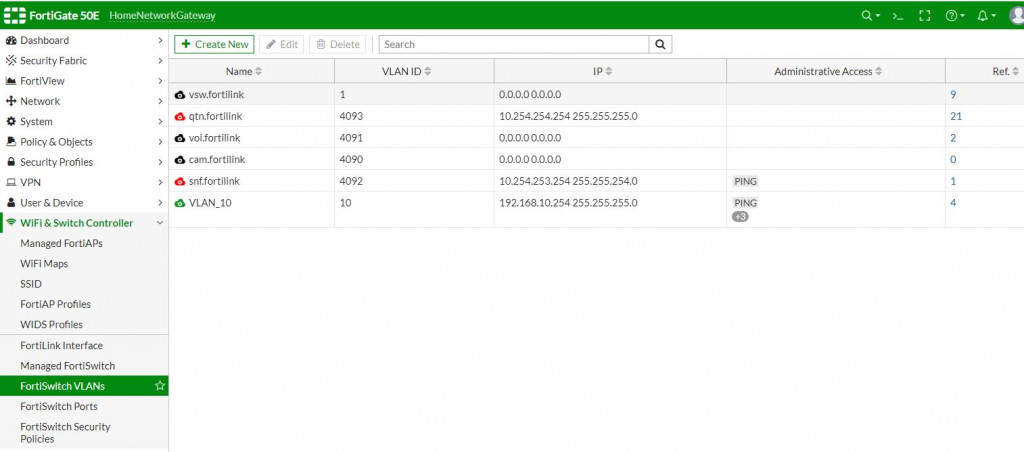Toggle favorite star on FortiSwitch VLANs
The width and height of the screenshot is (1024, 452).
click(x=159, y=386)
